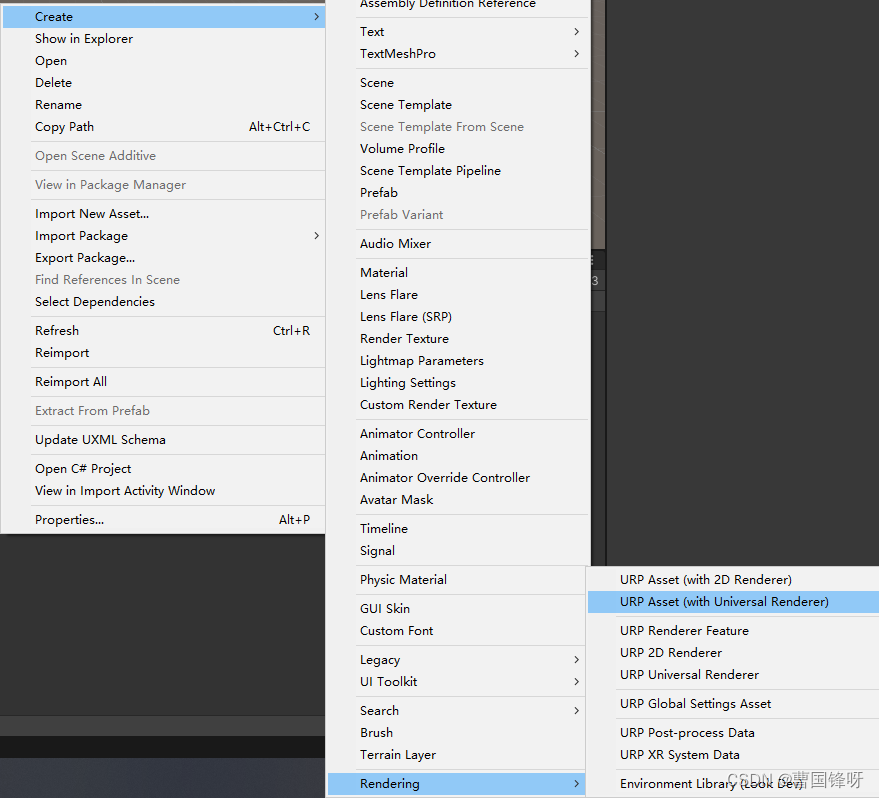Select Copy Path entry

pos(164,127)
